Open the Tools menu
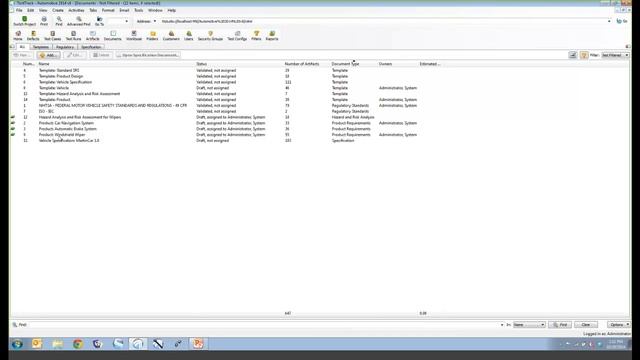Viewport: 640px width, 360px height. [139, 10]
